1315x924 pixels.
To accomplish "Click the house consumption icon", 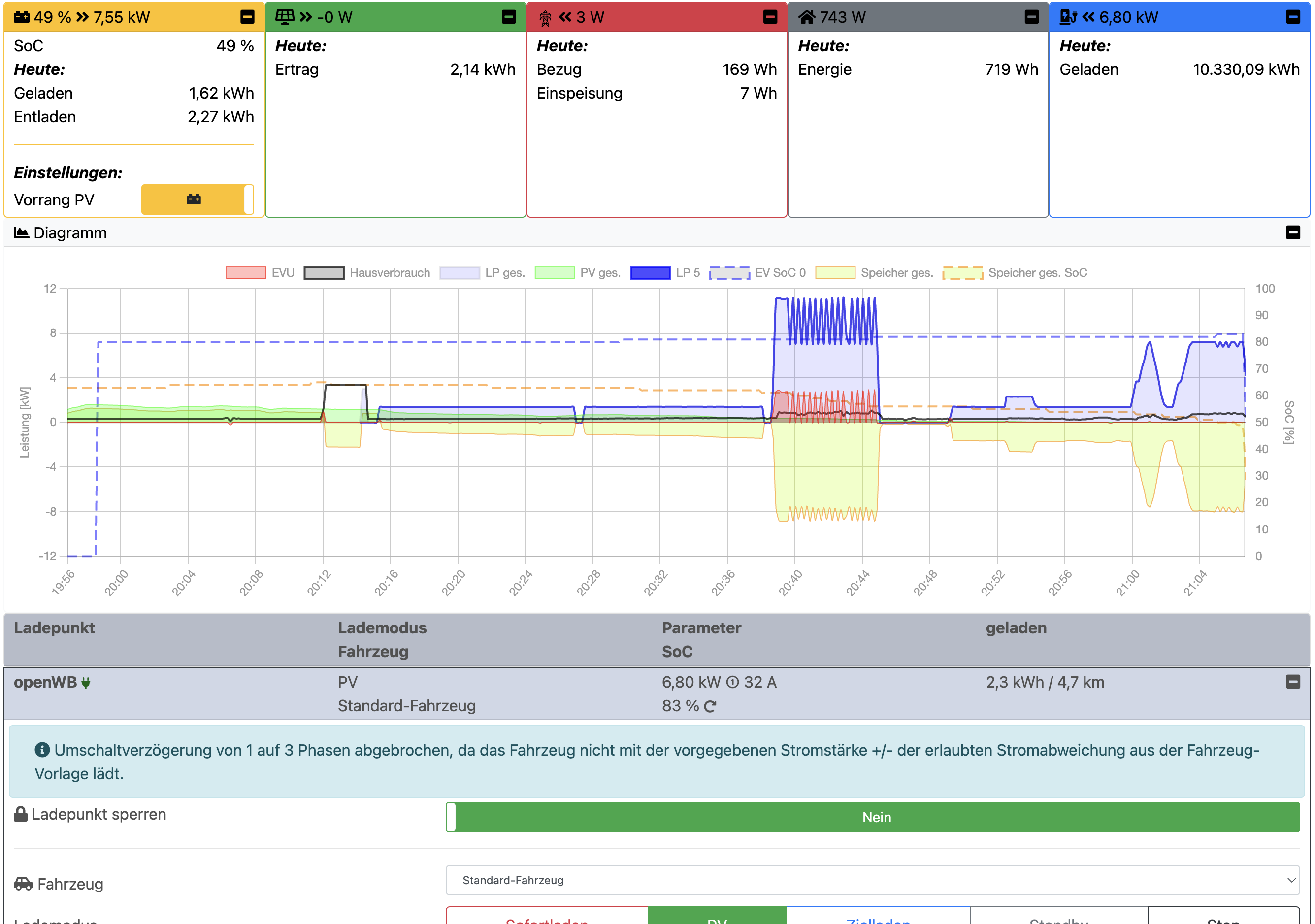I will pyautogui.click(x=806, y=17).
